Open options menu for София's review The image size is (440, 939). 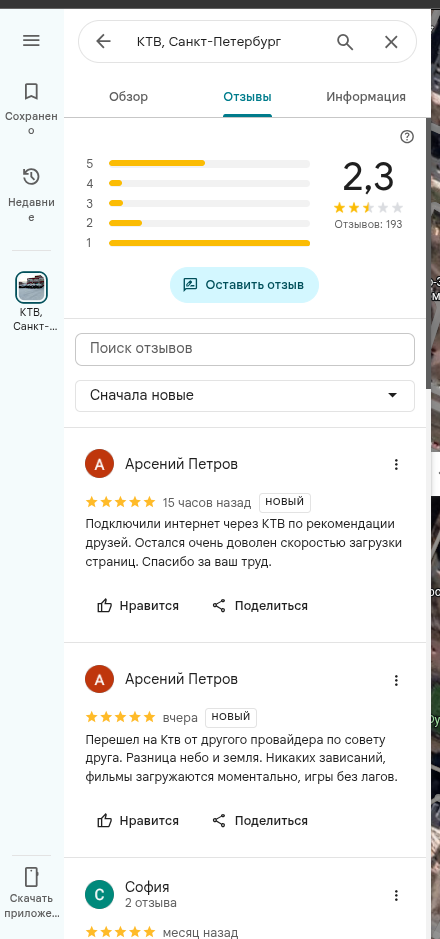click(396, 895)
